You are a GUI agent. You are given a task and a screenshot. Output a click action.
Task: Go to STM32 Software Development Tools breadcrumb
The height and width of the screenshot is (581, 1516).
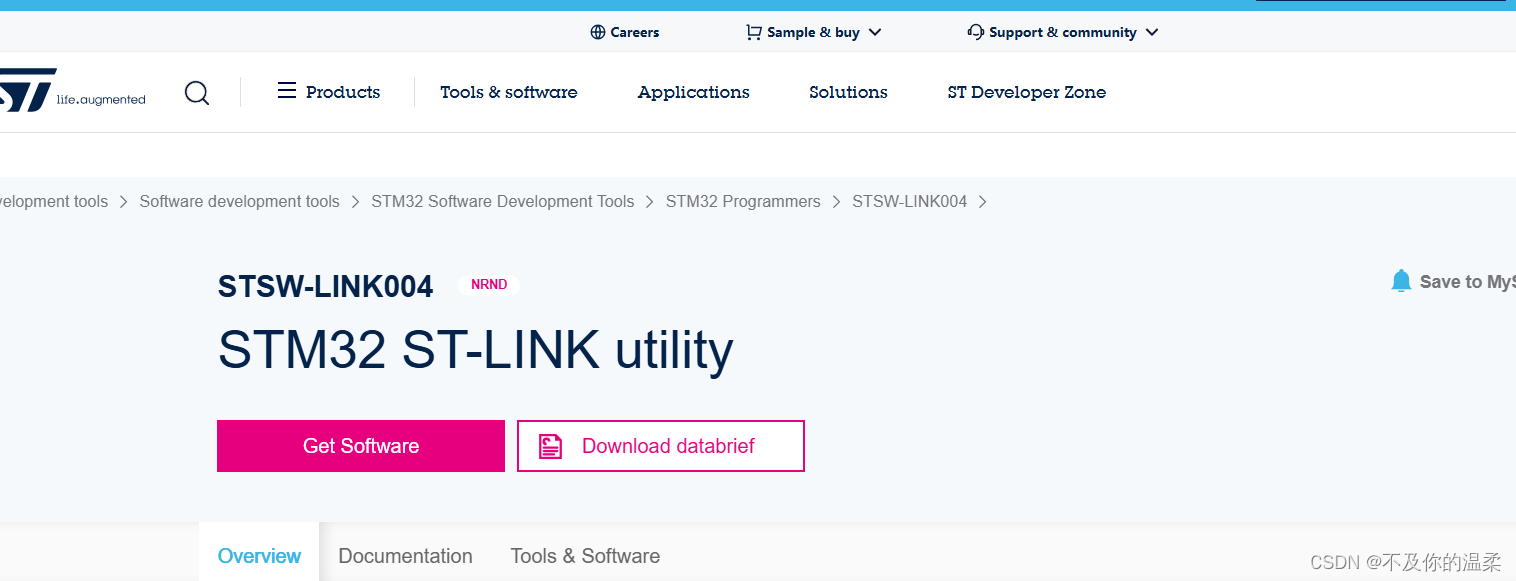pyautogui.click(x=503, y=202)
